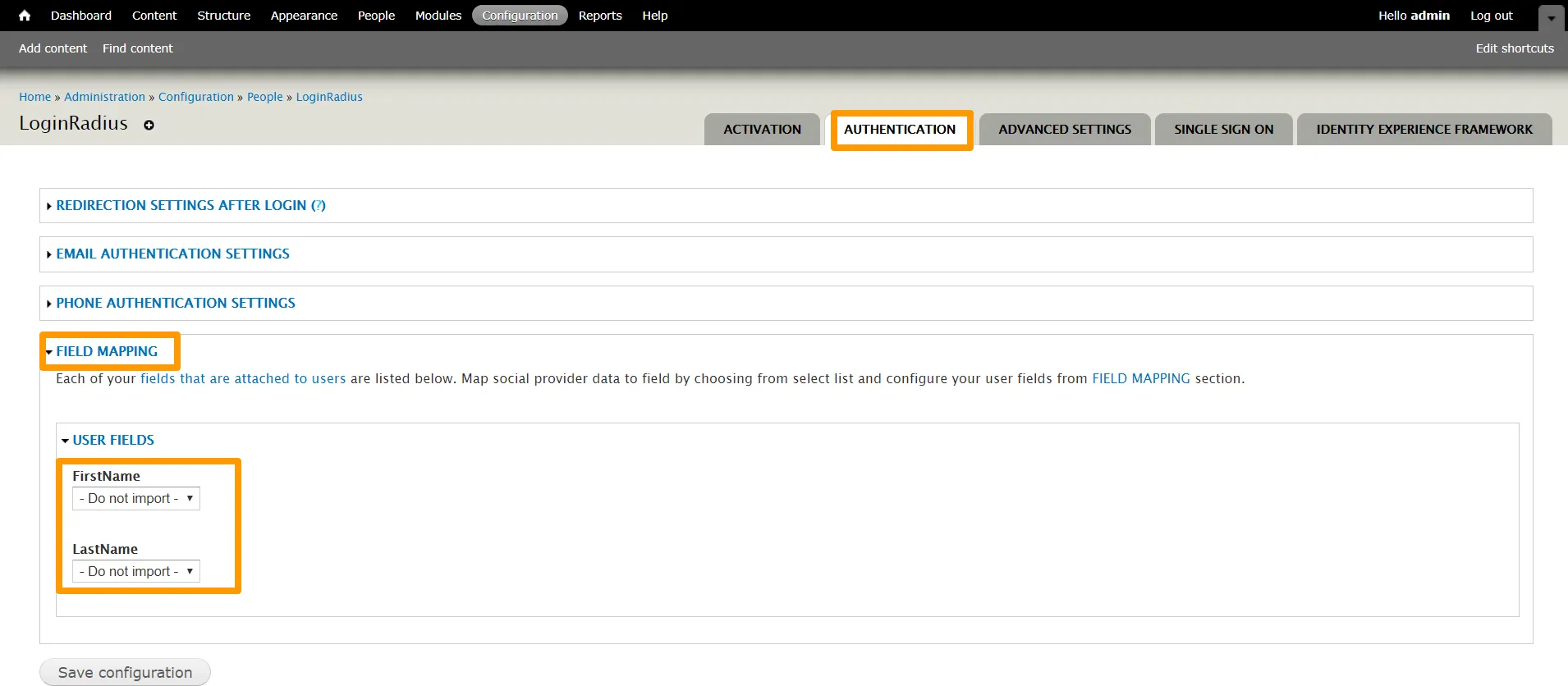The image size is (1568, 686).
Task: Click Edit shortcuts link
Action: pos(1514,48)
